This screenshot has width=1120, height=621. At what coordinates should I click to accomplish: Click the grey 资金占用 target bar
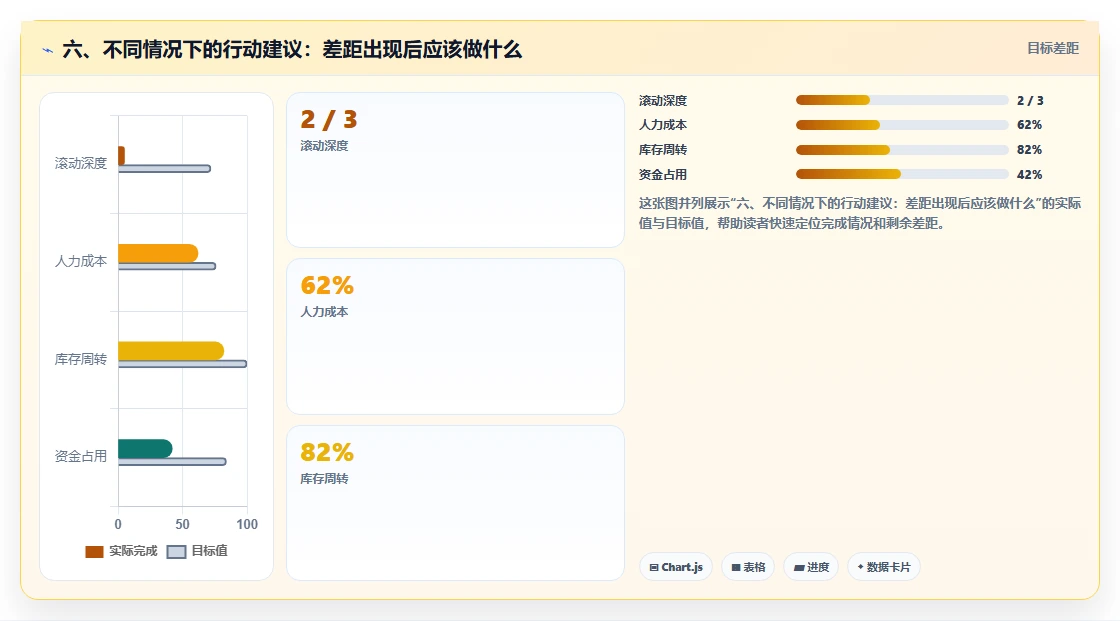pyautogui.click(x=172, y=462)
